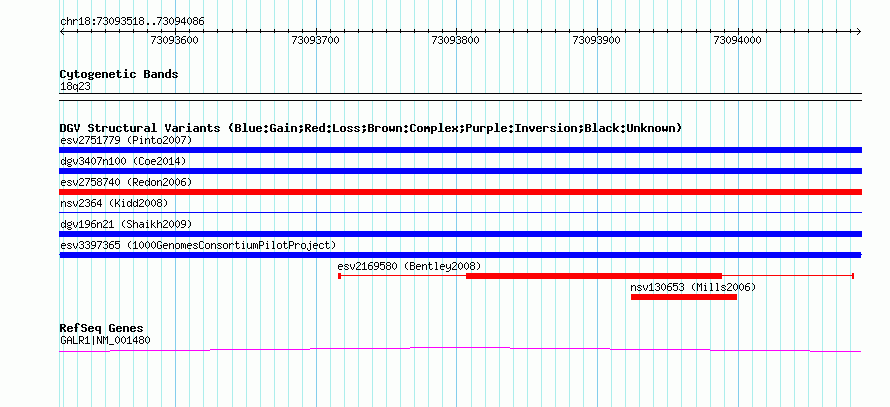Click the RefSeq Genes track title
This screenshot has width=890, height=407.
[x=102, y=328]
